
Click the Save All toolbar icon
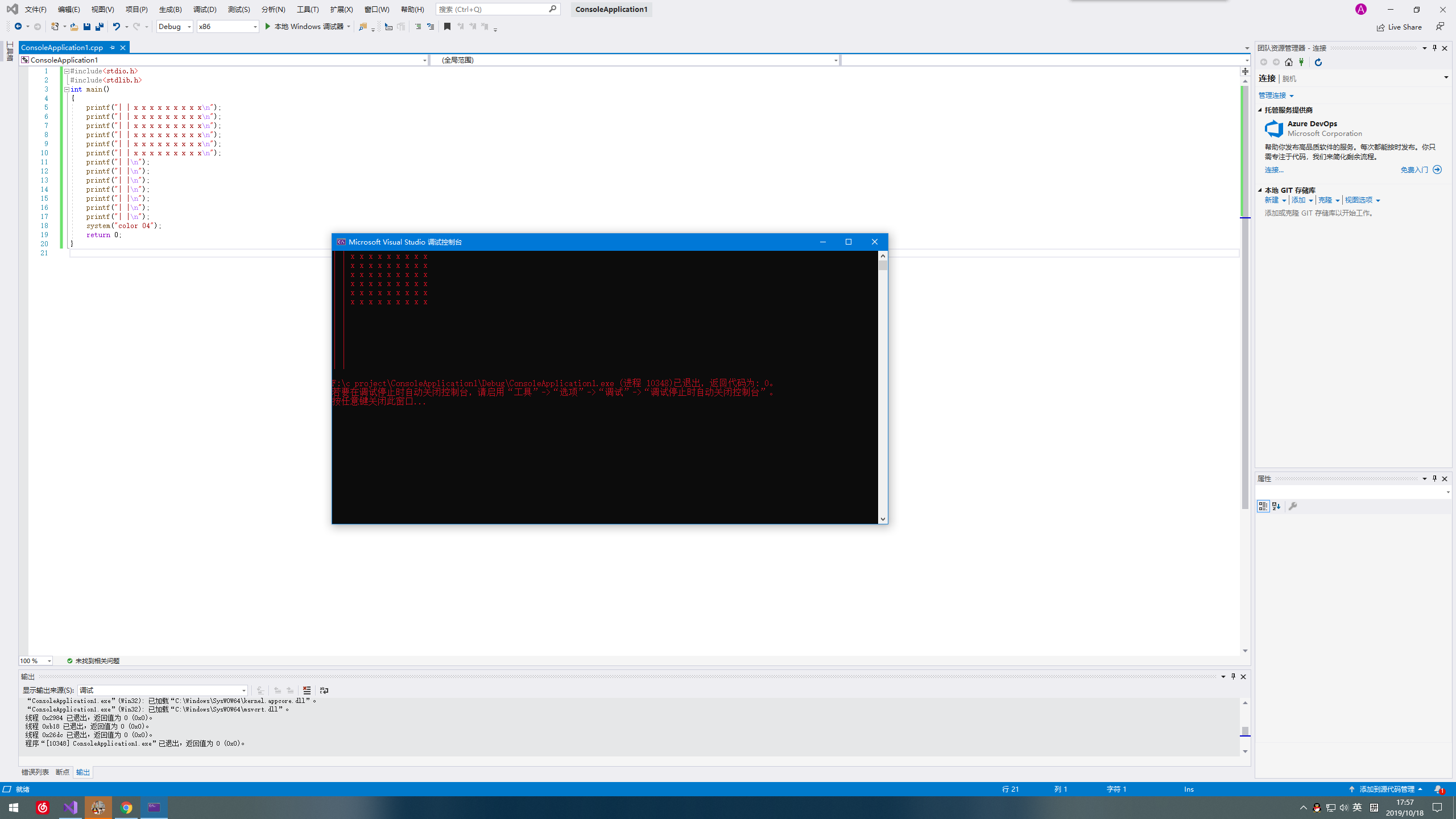point(100,27)
